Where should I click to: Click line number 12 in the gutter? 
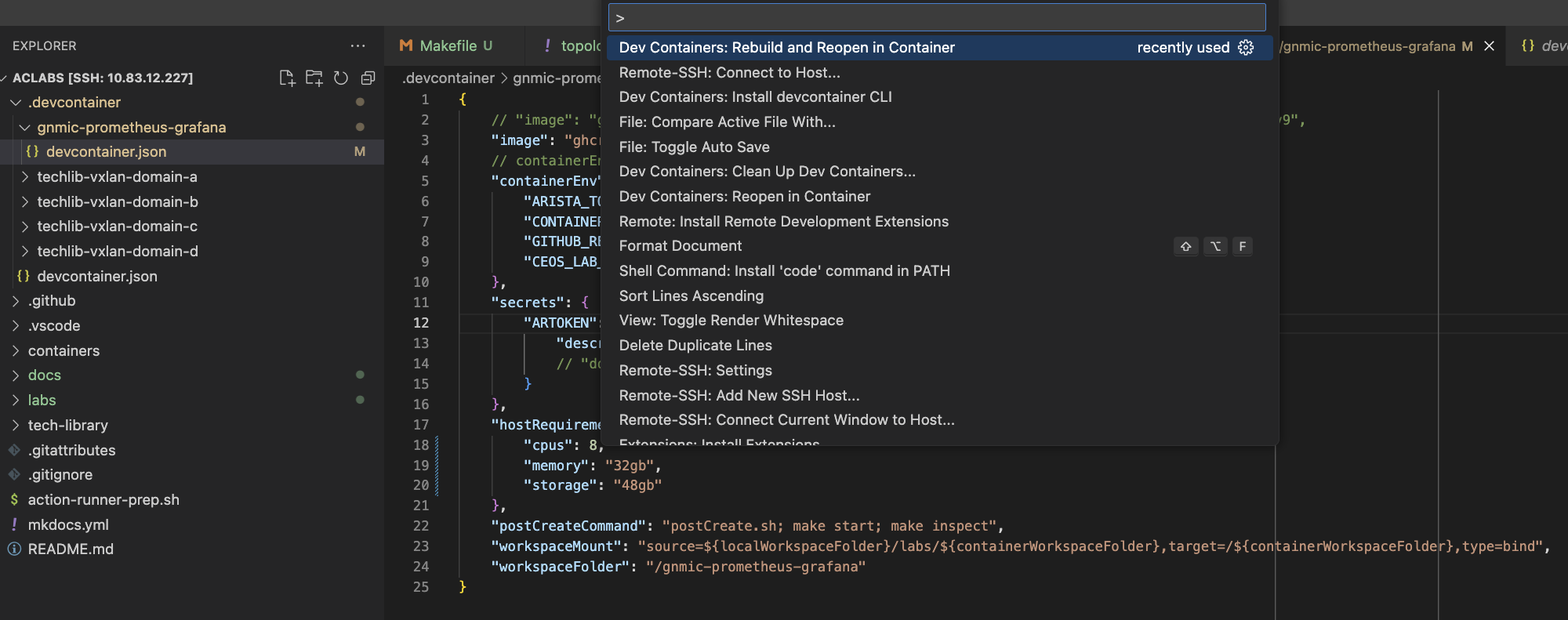click(421, 323)
